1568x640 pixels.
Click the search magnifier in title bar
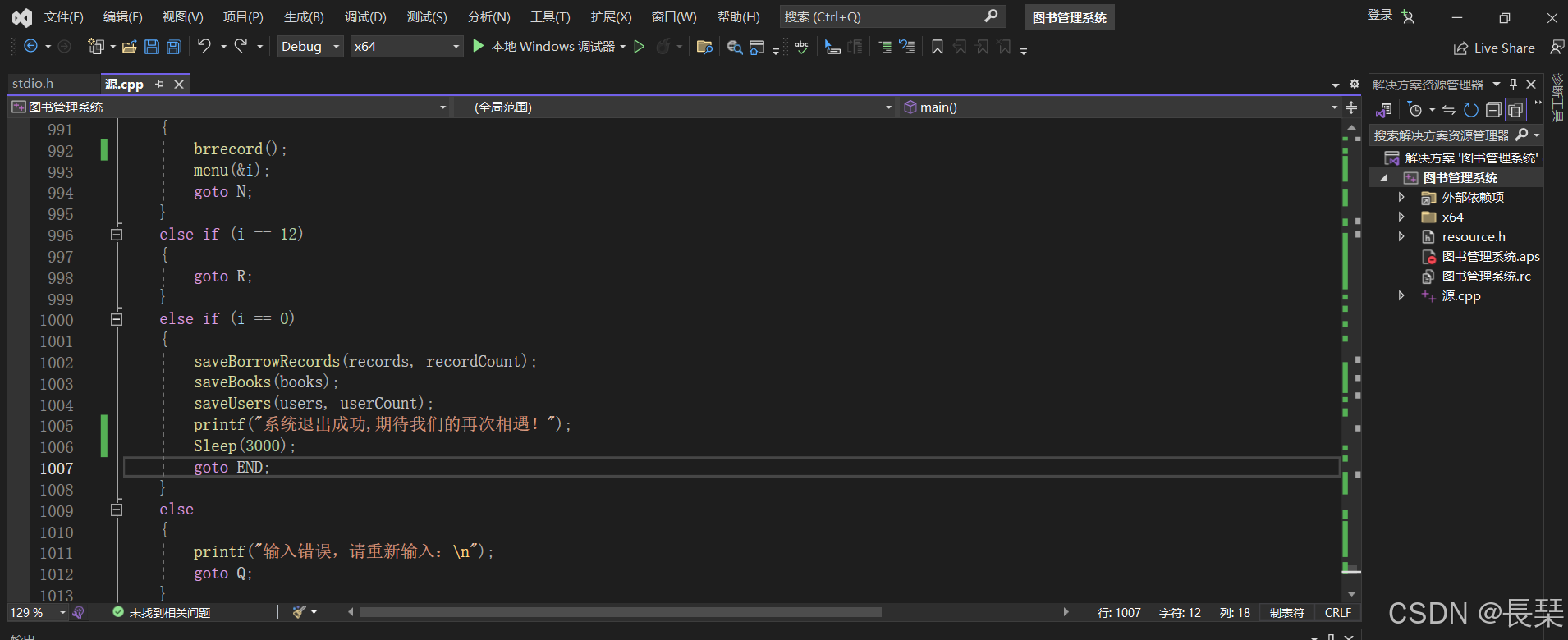[991, 16]
